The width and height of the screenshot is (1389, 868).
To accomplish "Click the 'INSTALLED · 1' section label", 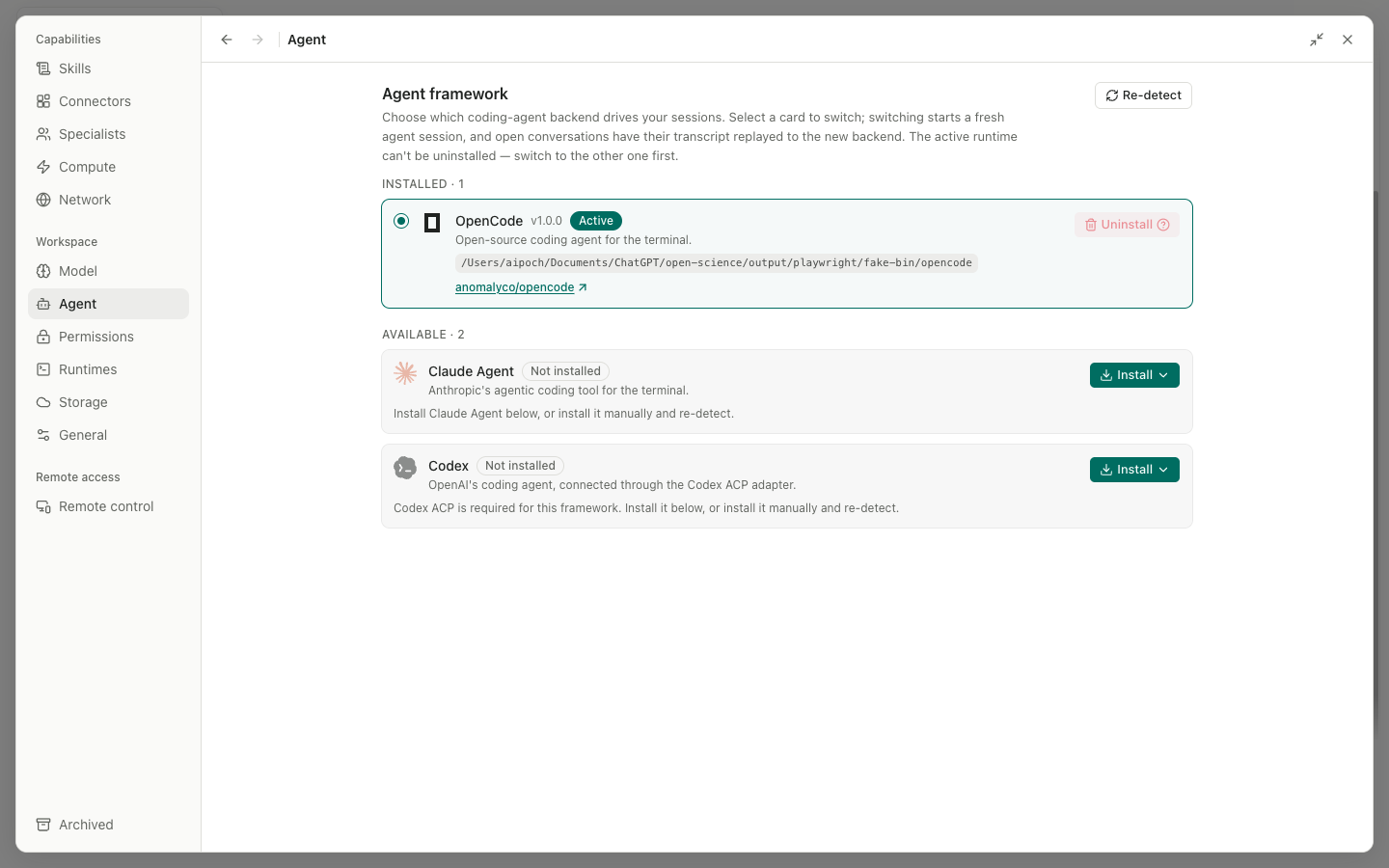I will (422, 184).
